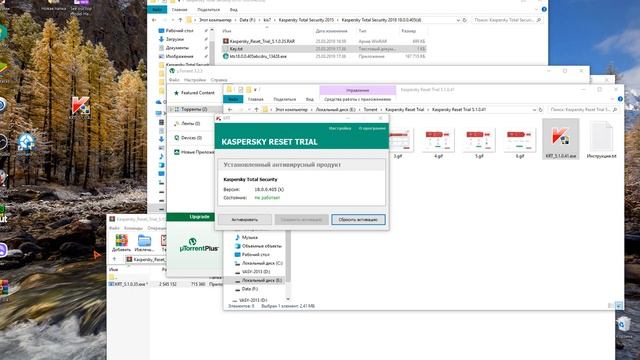Select Торренты (2) in uTorrent sidebar
Screen dimensions: 640x360
click(194, 109)
